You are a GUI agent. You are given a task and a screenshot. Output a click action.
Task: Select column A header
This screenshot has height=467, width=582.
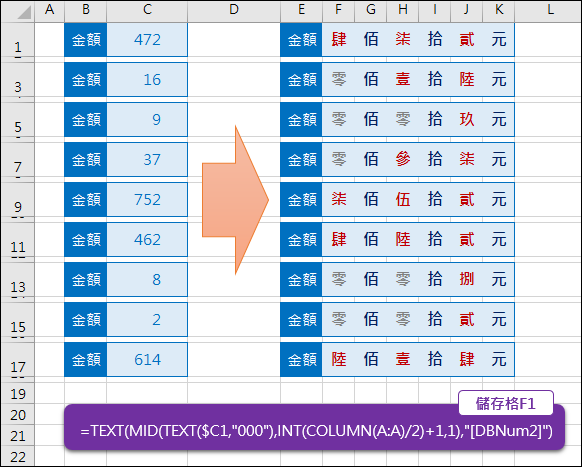point(49,10)
